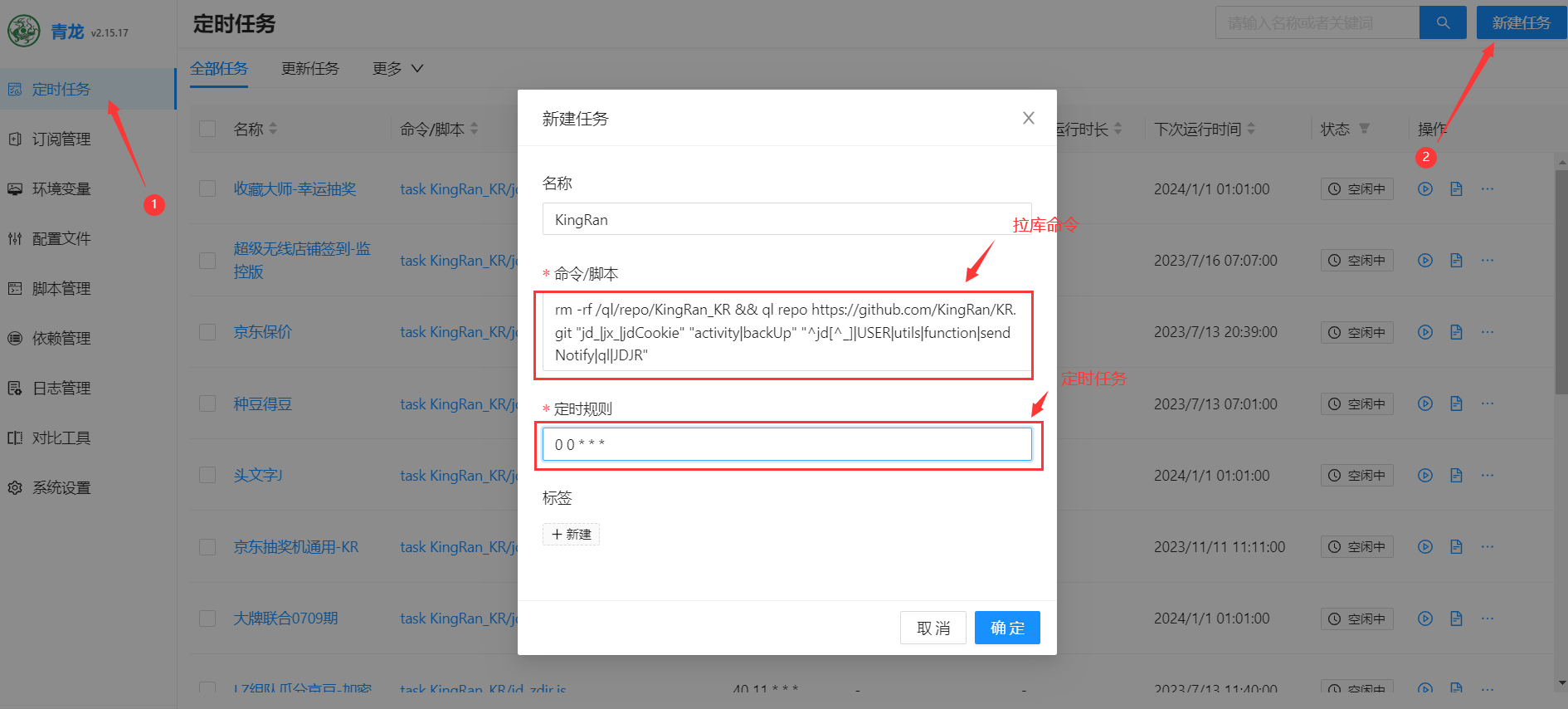Image resolution: width=1568 pixels, height=709 pixels.
Task: Click the 青龙 logo icon
Action: [24, 32]
